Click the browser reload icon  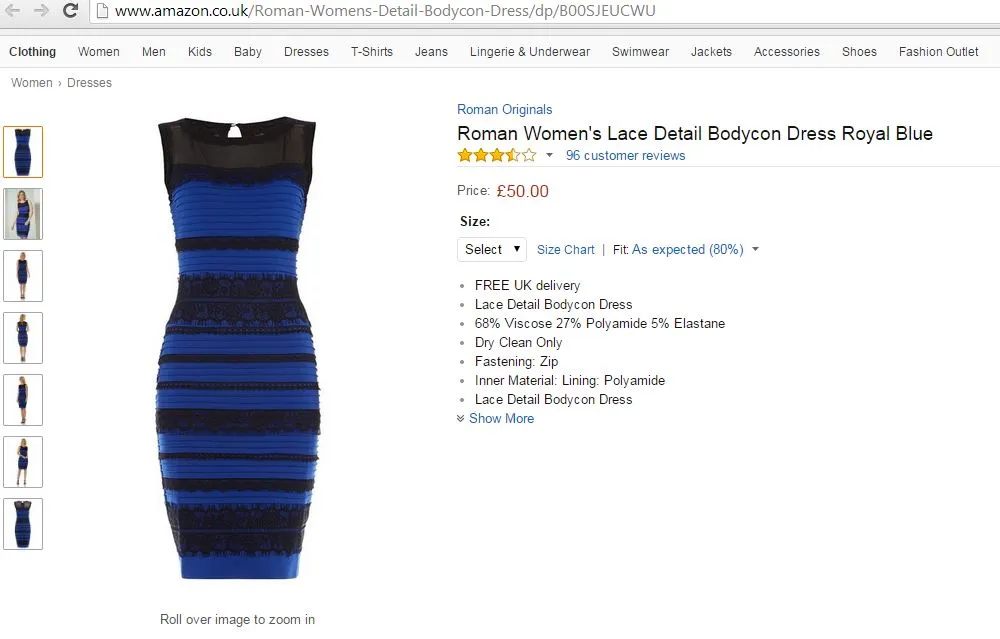pyautogui.click(x=70, y=10)
